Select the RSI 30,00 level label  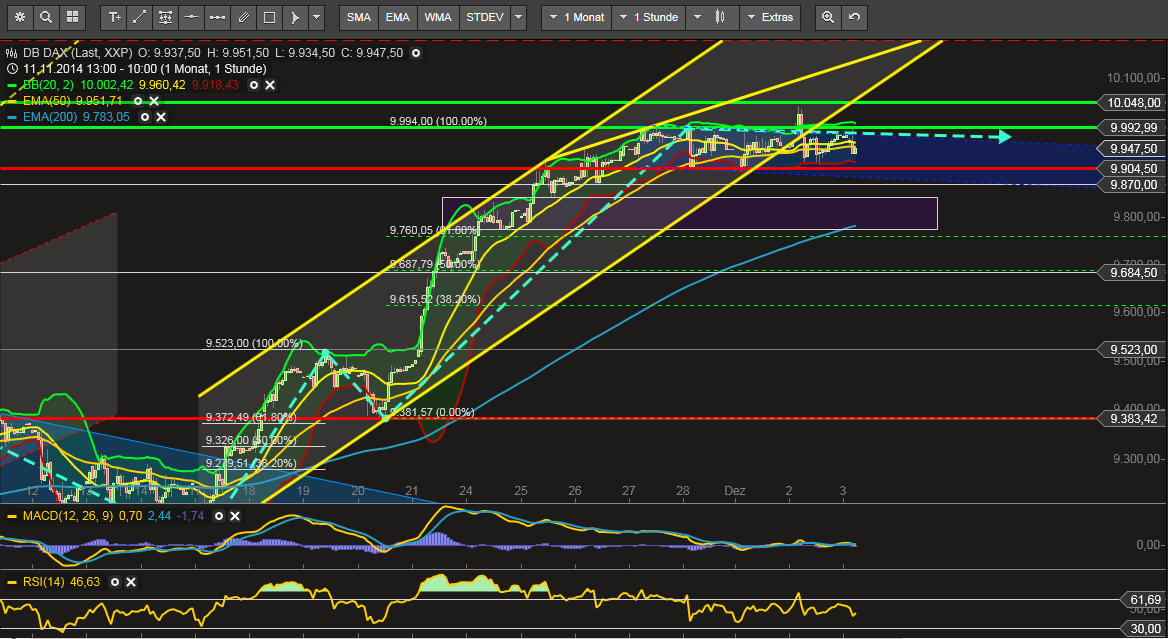(x=1143, y=629)
